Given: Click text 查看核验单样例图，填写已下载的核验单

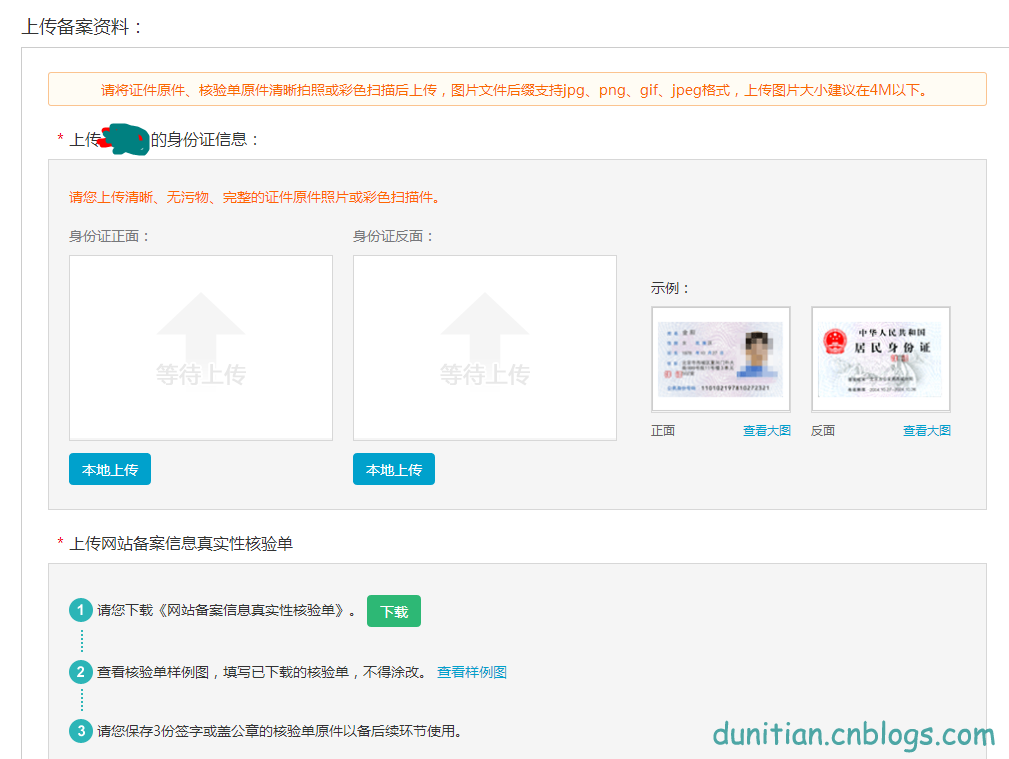Looking at the screenshot, I should tap(261, 672).
